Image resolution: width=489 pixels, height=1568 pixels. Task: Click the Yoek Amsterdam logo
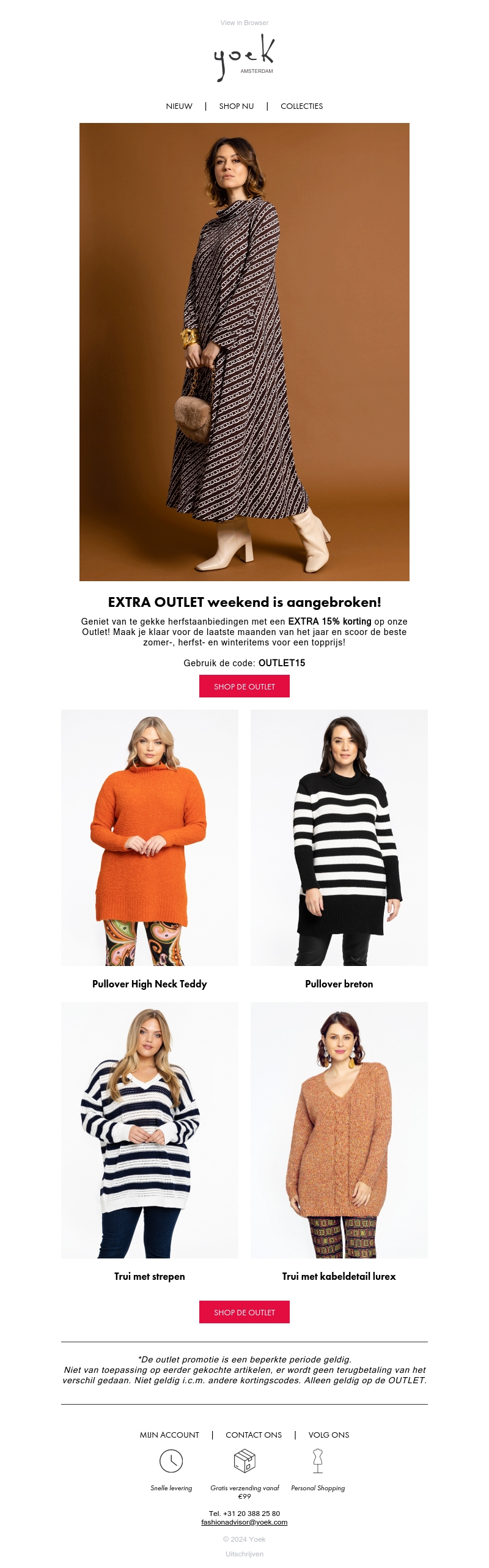pos(244,58)
